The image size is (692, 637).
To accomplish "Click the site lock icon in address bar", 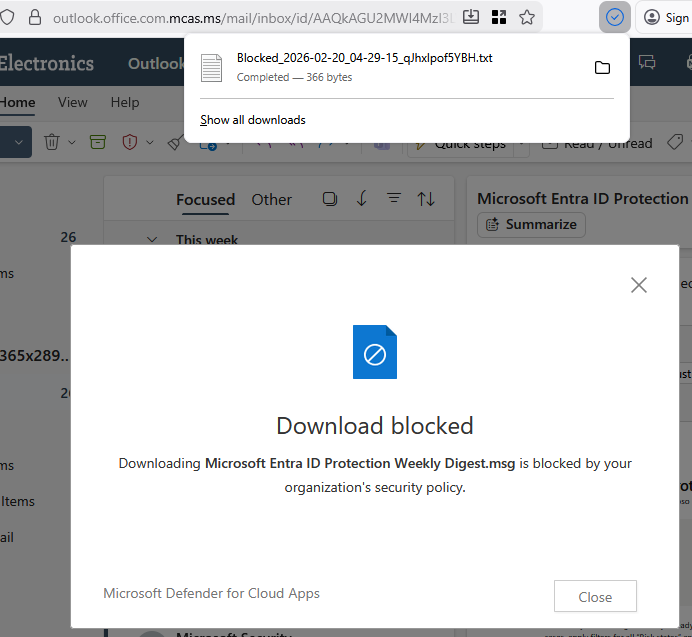I will 35,17.
